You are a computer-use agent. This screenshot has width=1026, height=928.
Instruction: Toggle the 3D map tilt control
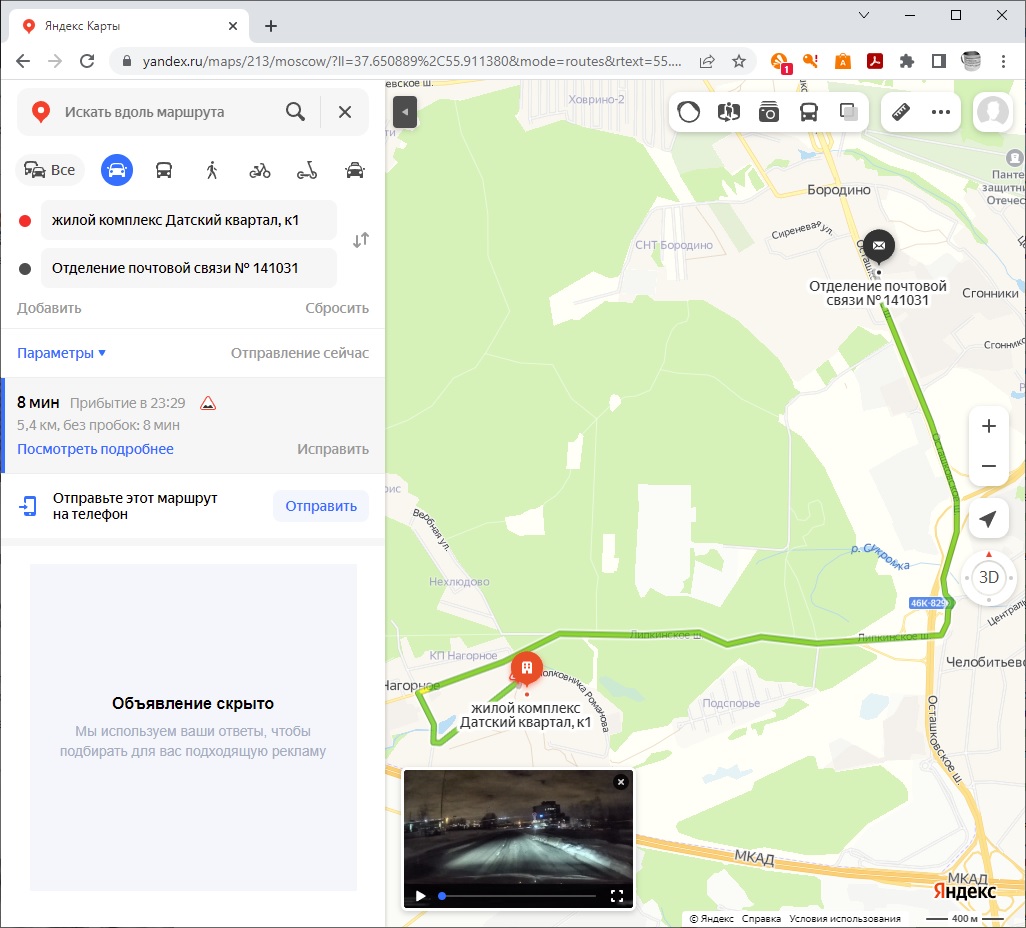pos(989,577)
